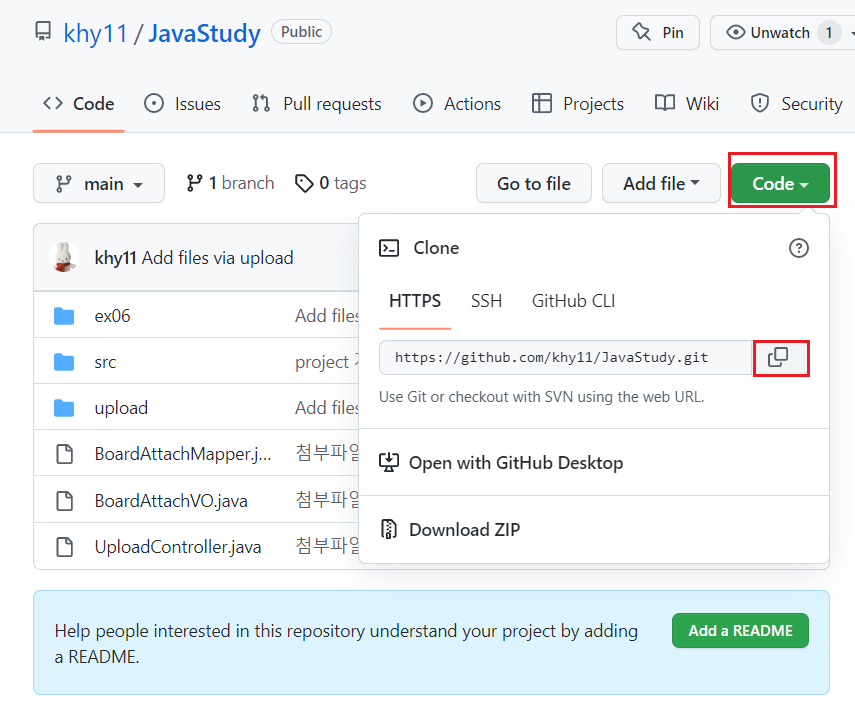
Task: Open the Issues tab
Action: [x=182, y=104]
